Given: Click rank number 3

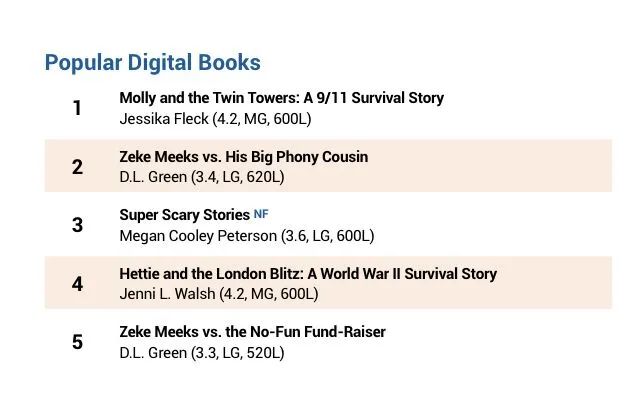Looking at the screenshot, I should coord(77,225).
